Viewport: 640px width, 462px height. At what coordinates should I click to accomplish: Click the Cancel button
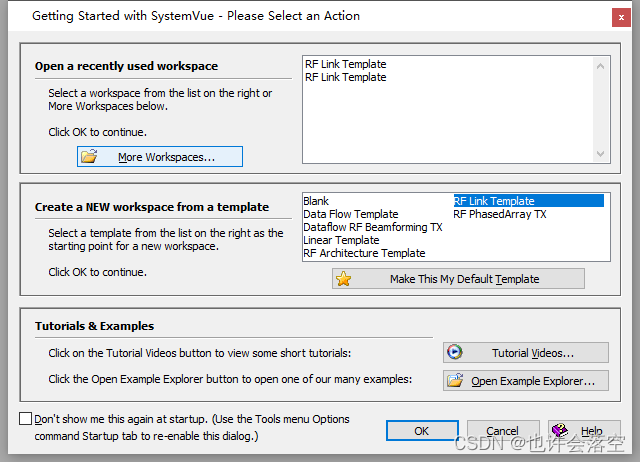[x=503, y=431]
